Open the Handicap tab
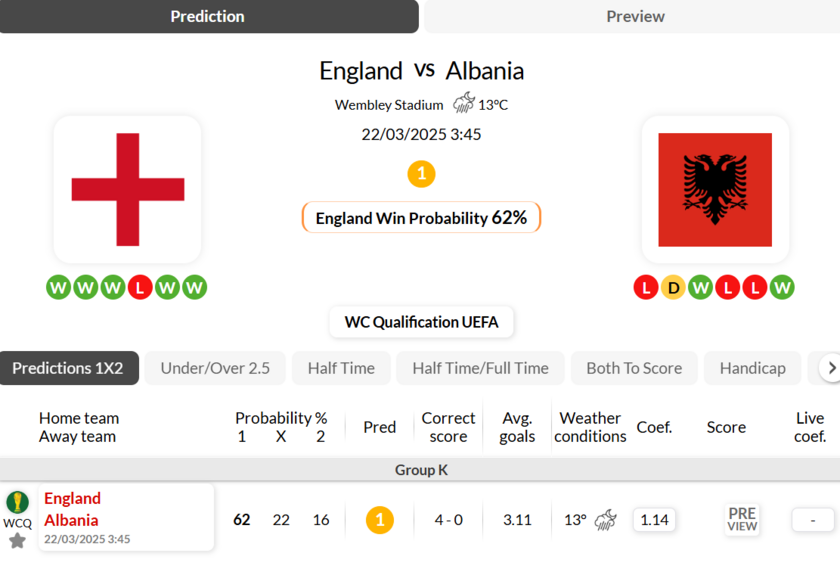 752,368
